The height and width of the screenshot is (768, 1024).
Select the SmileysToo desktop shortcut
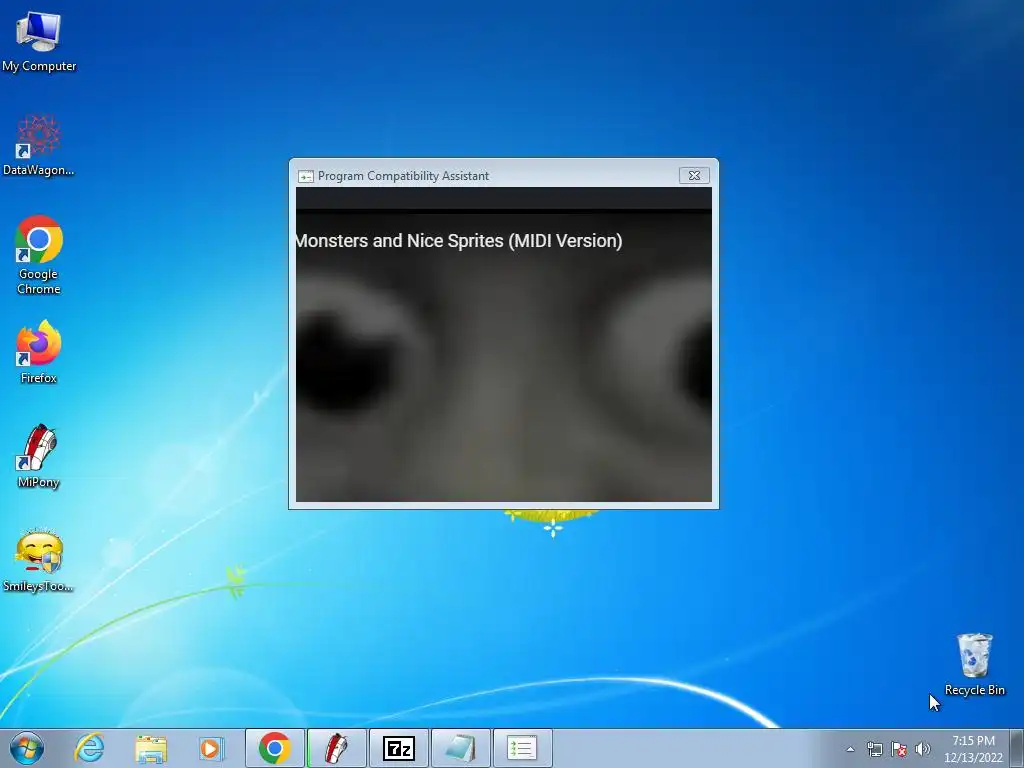[39, 560]
